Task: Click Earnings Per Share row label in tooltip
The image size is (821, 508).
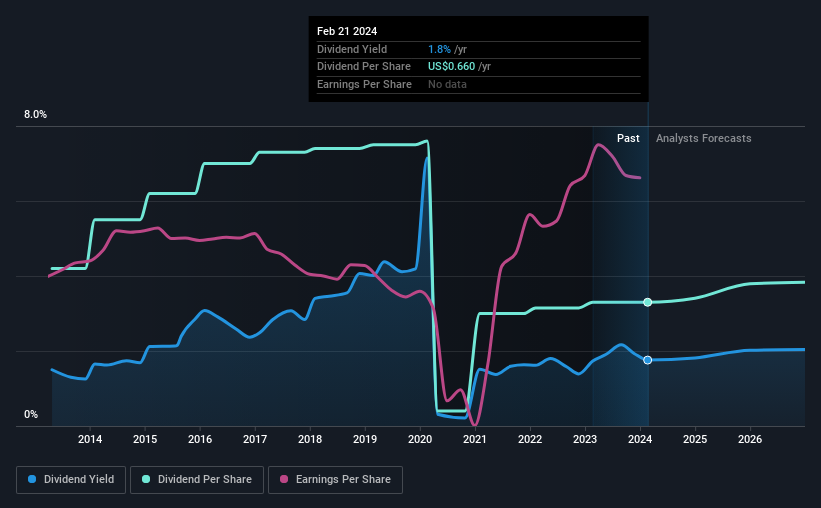Action: [x=364, y=84]
